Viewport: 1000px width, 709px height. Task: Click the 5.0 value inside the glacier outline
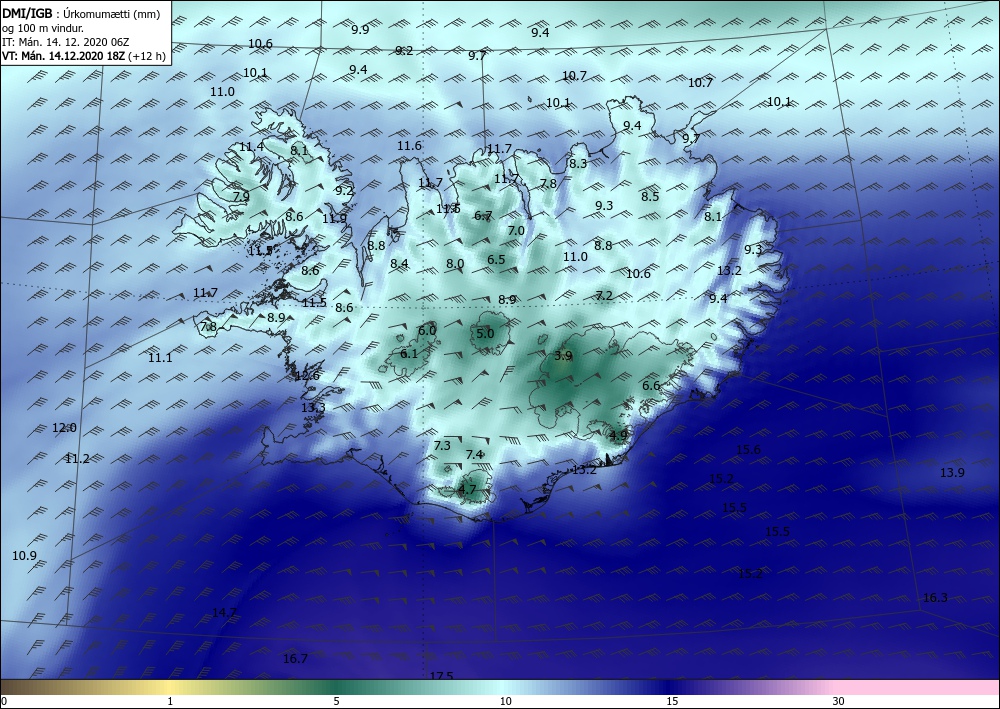click(485, 333)
